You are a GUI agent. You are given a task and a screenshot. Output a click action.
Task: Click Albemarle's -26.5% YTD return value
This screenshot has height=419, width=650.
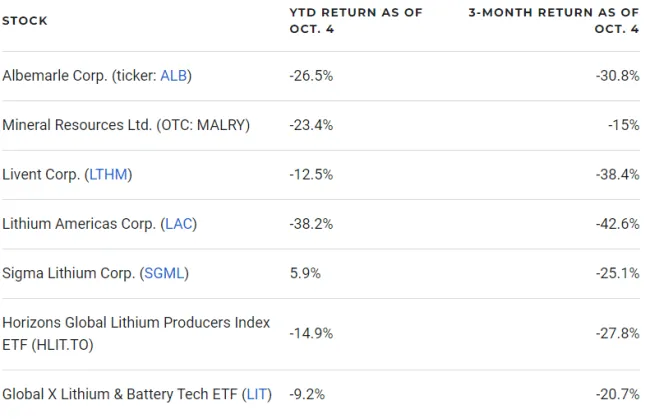tap(310, 76)
